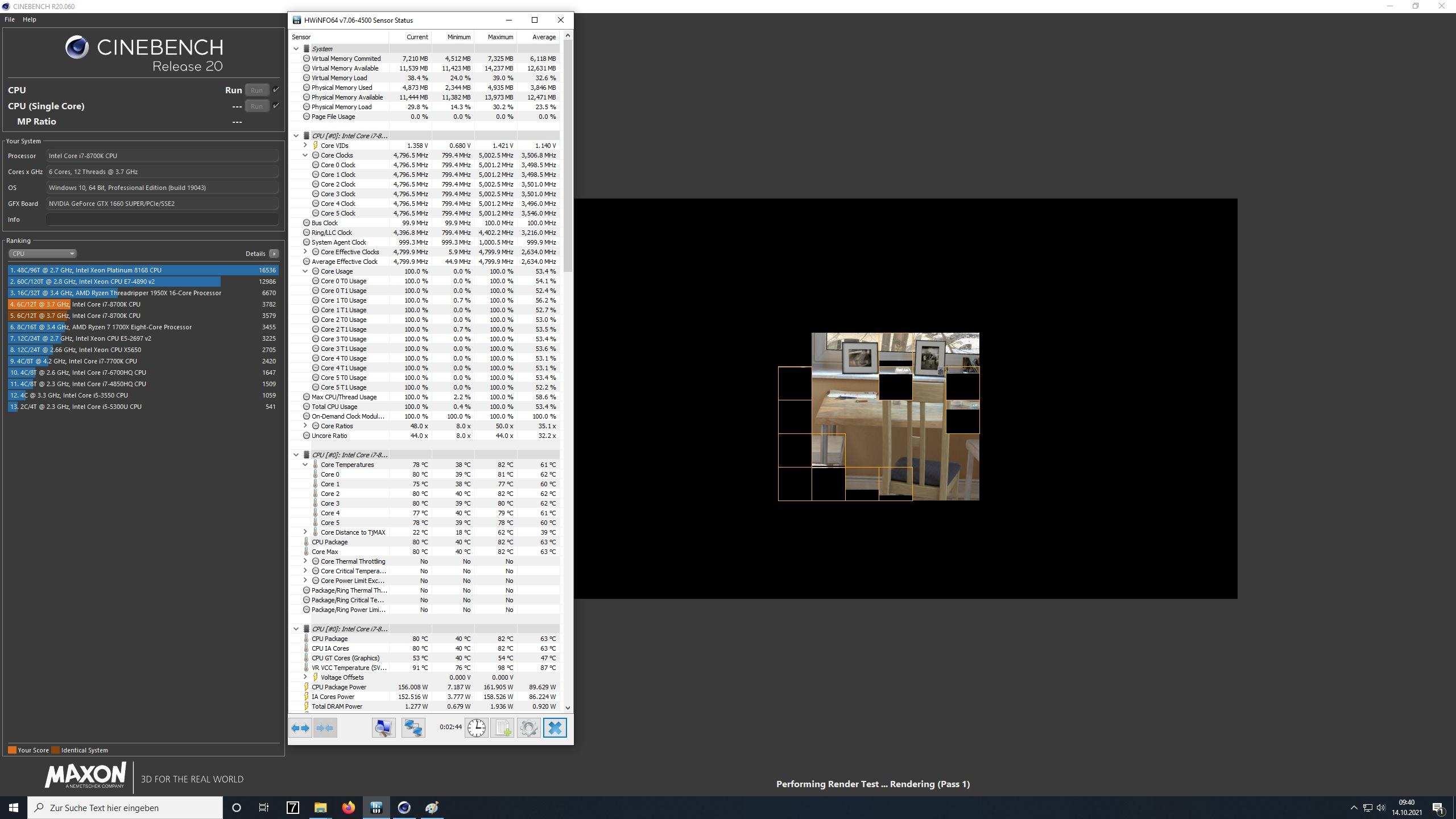
Task: Toggle the CPU test checkbox
Action: [x=276, y=90]
